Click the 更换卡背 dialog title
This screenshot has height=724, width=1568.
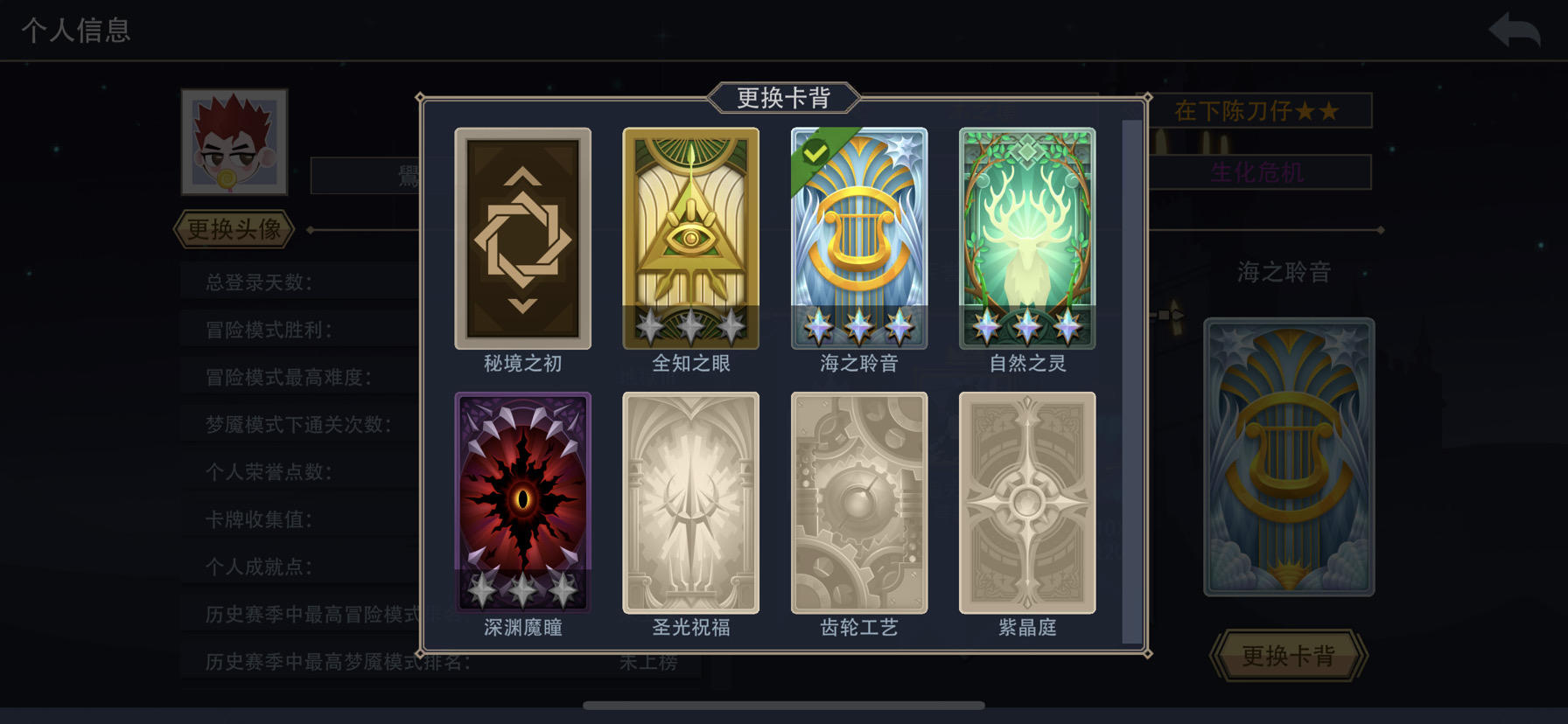[783, 98]
